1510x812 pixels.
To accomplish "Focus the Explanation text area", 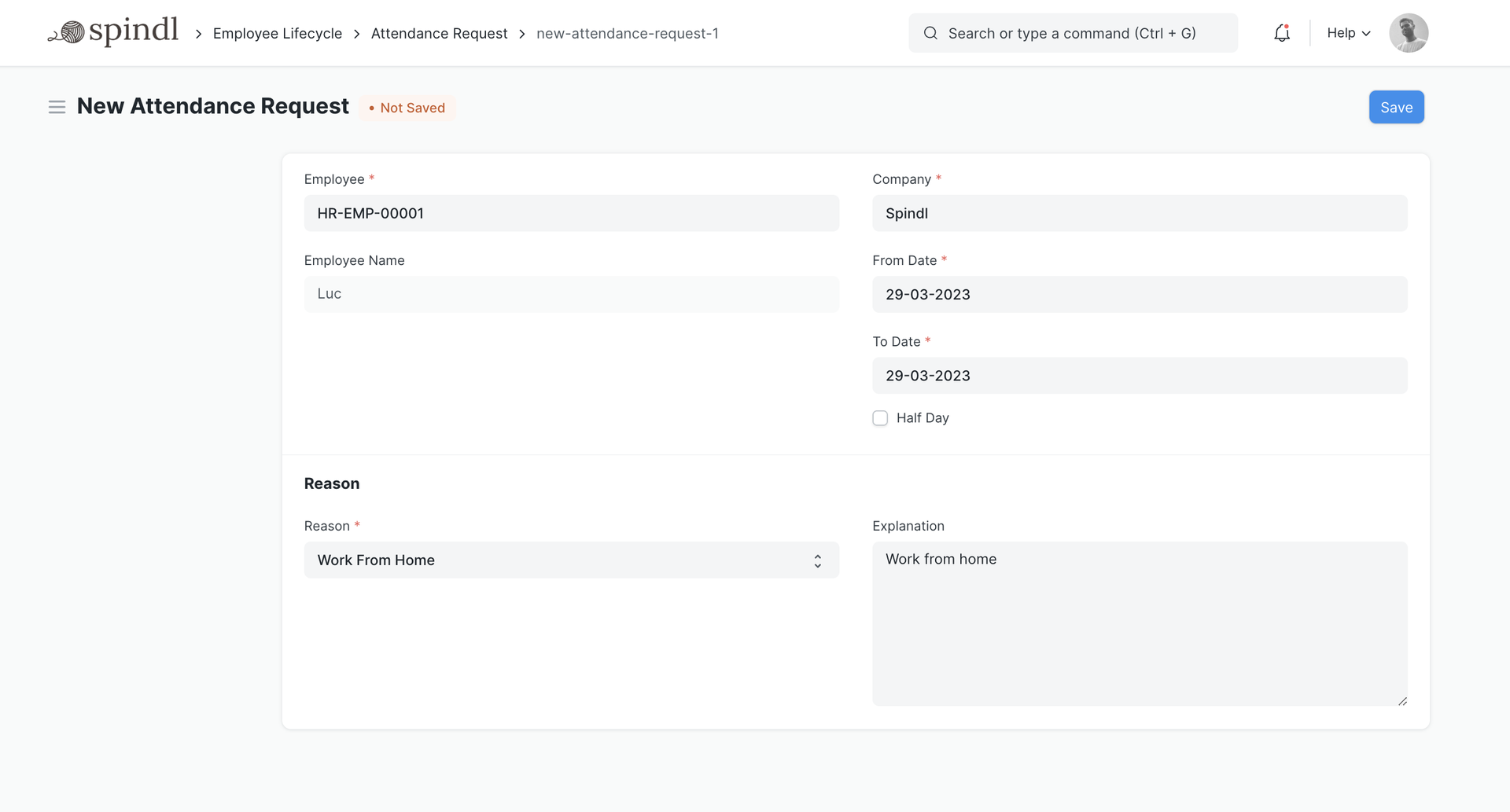I will tap(1139, 623).
